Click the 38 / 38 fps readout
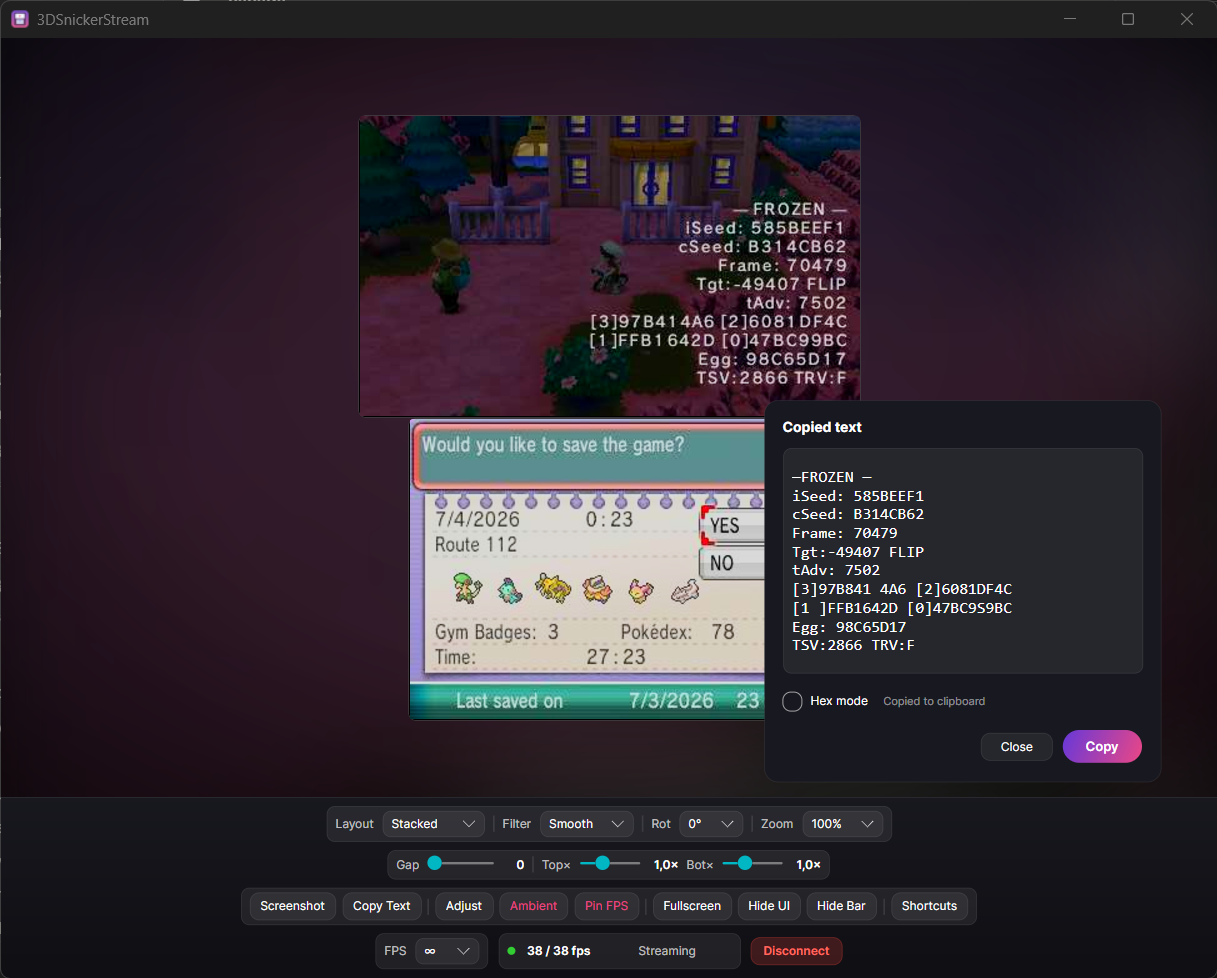 pyautogui.click(x=559, y=951)
